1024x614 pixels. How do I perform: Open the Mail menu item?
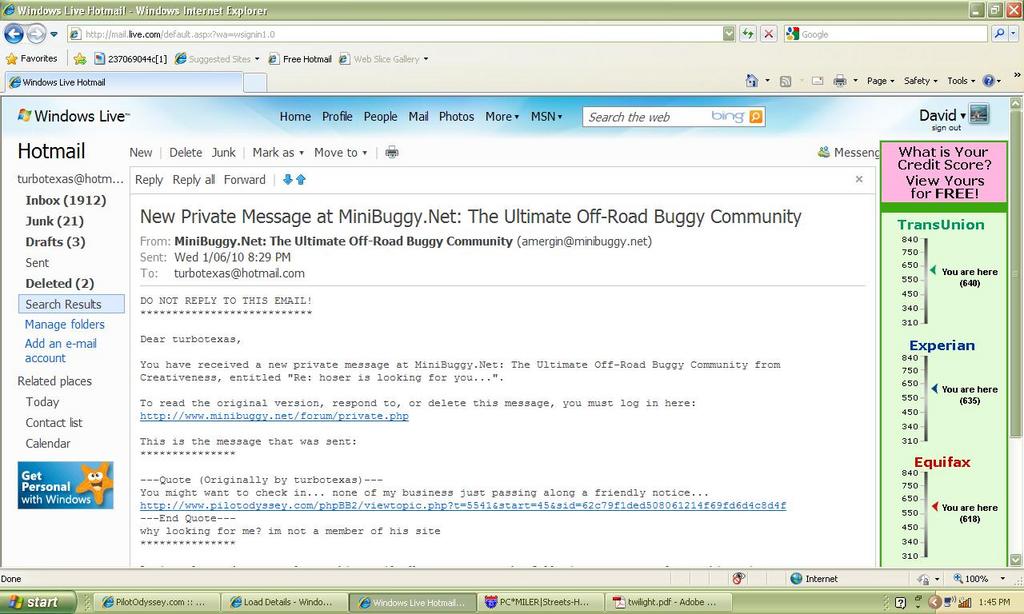pyautogui.click(x=418, y=116)
